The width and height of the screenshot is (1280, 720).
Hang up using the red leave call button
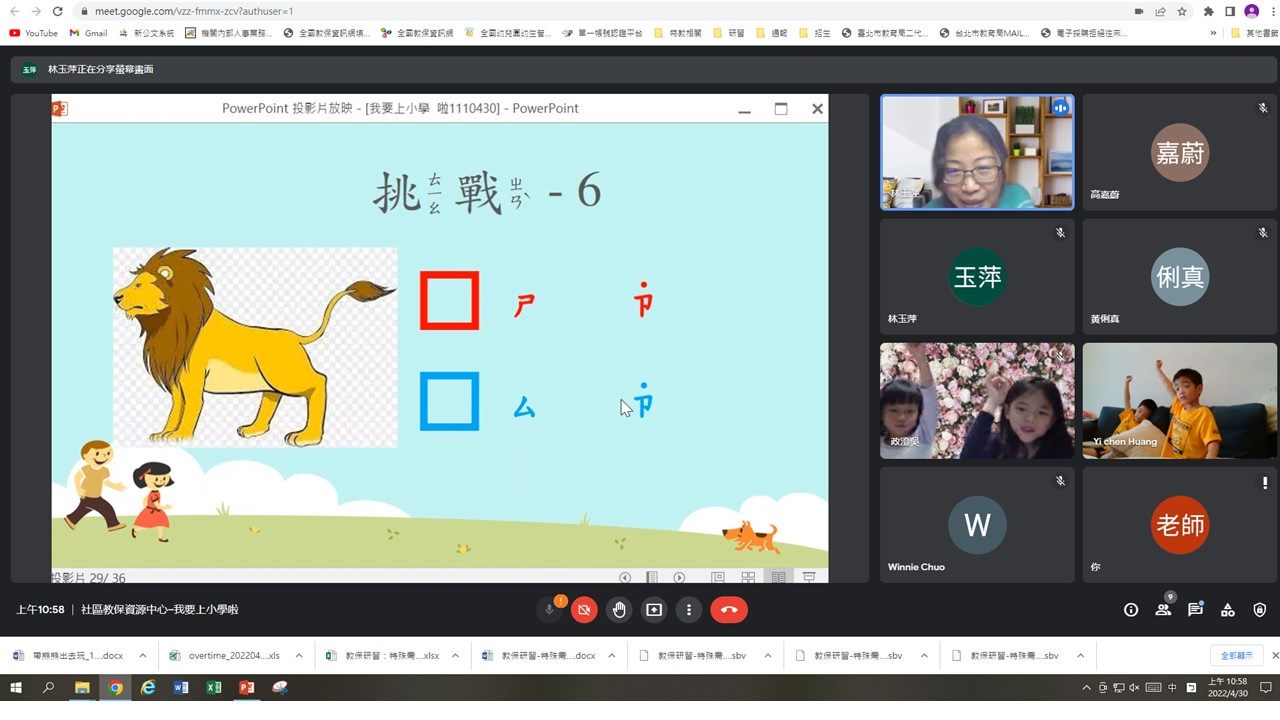pyautogui.click(x=728, y=610)
